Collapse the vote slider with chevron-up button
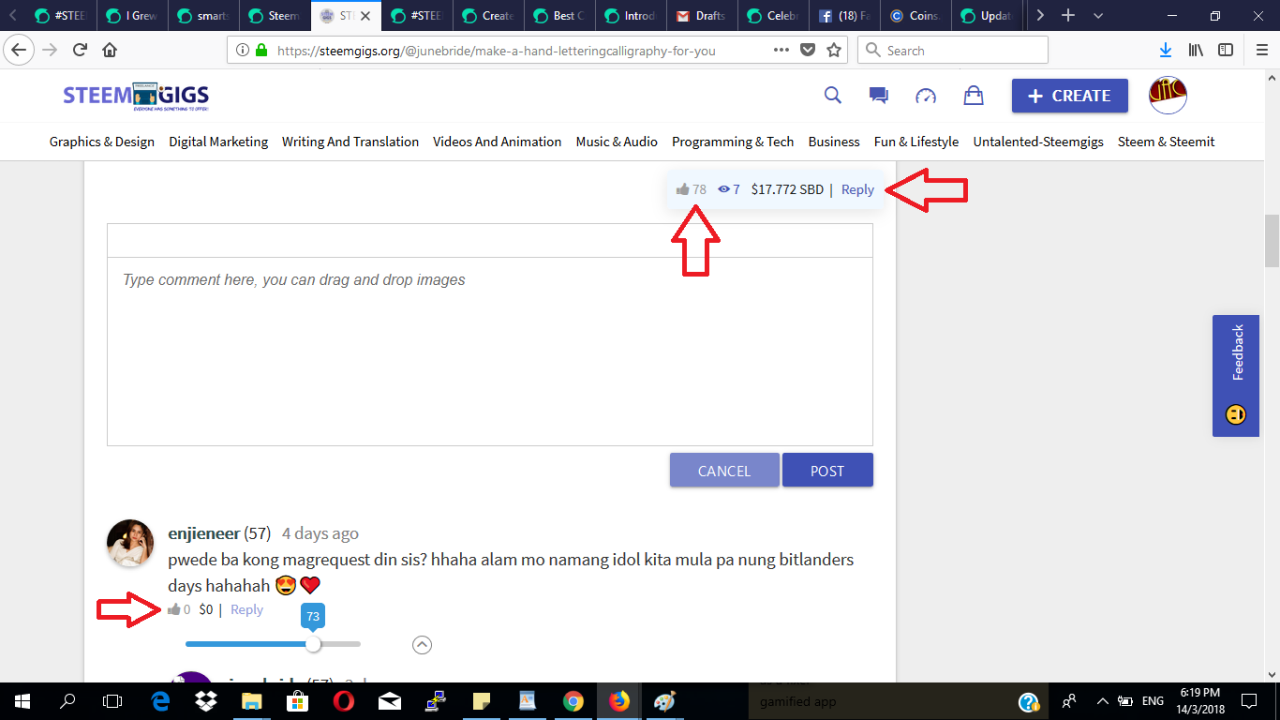The width and height of the screenshot is (1280, 720). pos(422,645)
